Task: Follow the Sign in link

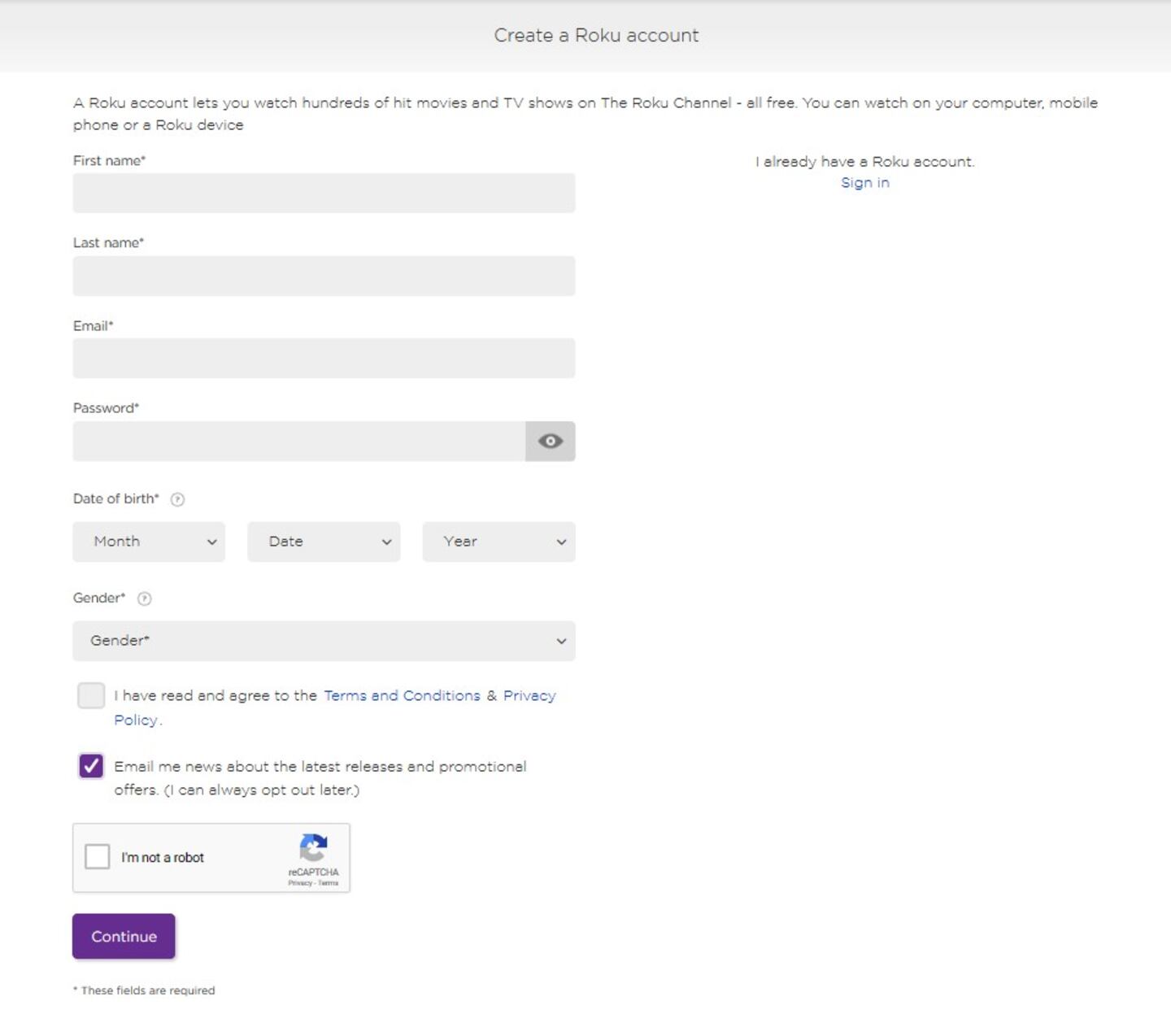Action: point(864,183)
